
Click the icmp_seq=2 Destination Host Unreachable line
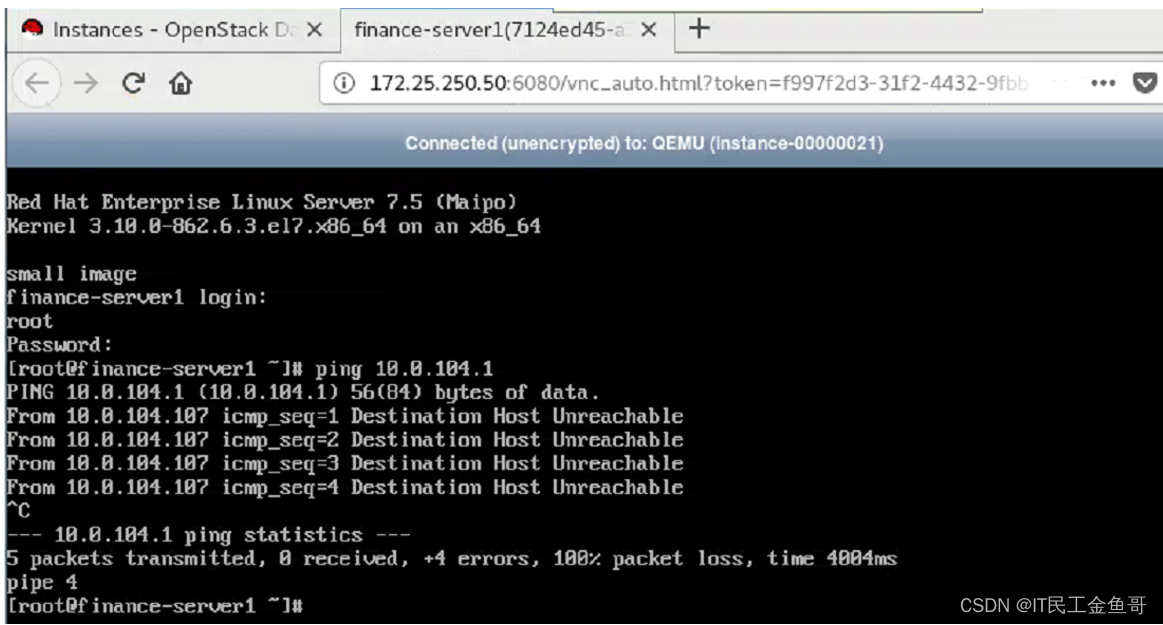pyautogui.click(x=345, y=440)
